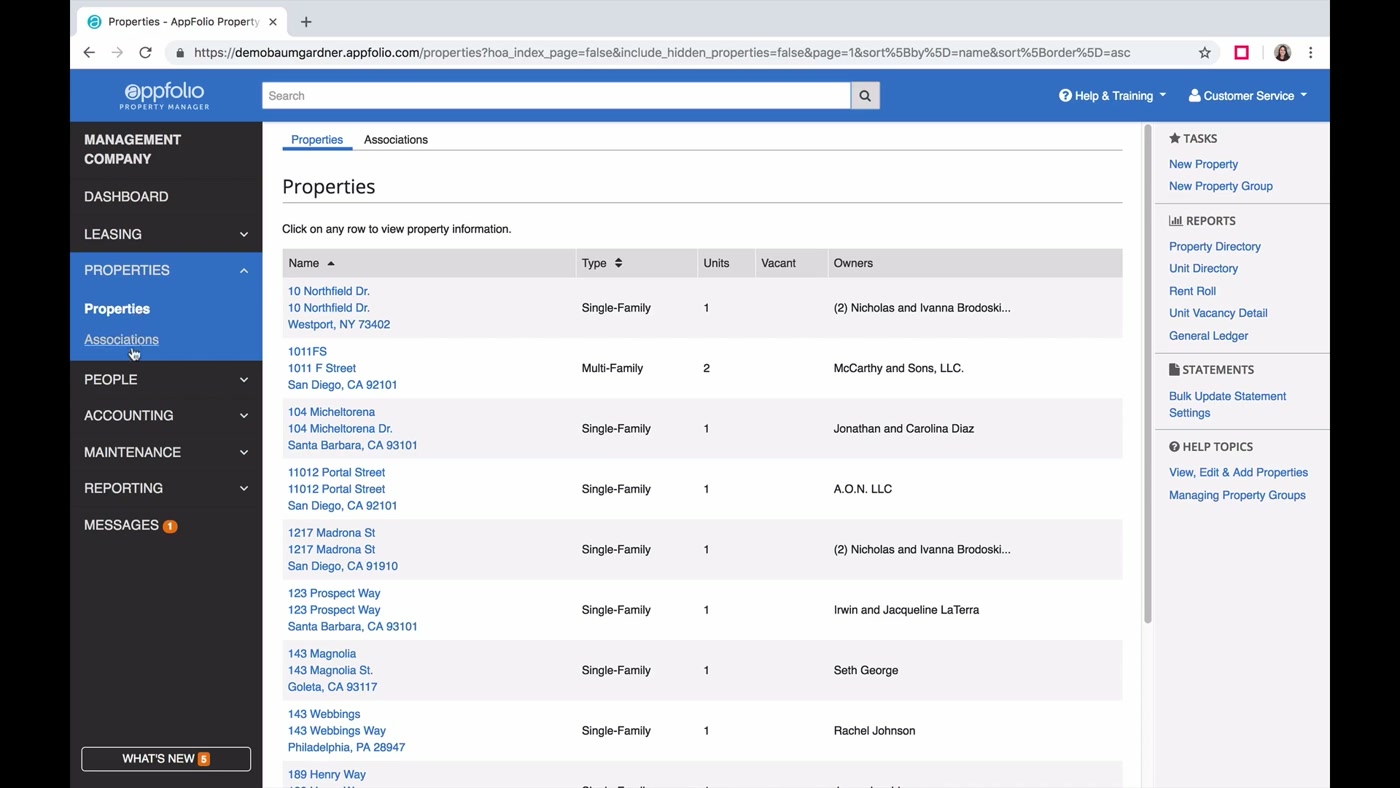Click the AppFolio Property Manager logo
1400x788 pixels.
pos(165,96)
